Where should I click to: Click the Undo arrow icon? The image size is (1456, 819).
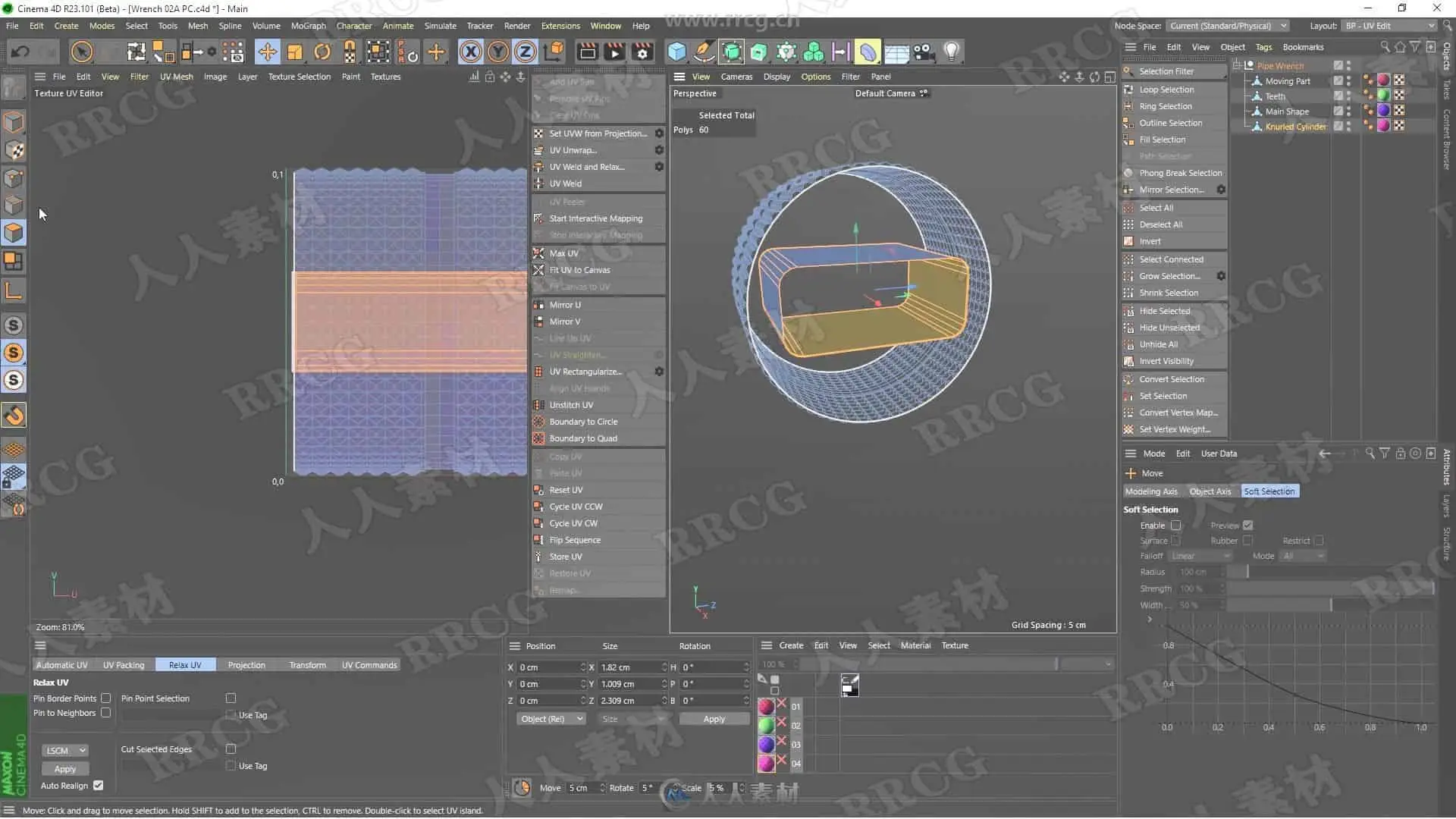(x=20, y=52)
